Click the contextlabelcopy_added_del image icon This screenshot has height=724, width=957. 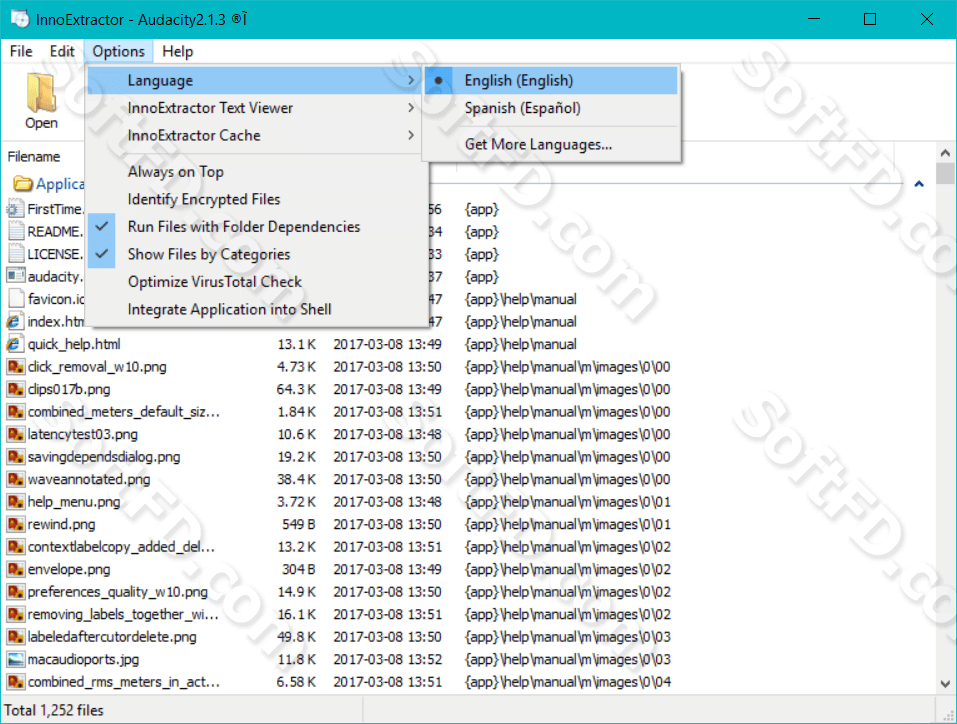pyautogui.click(x=15, y=547)
